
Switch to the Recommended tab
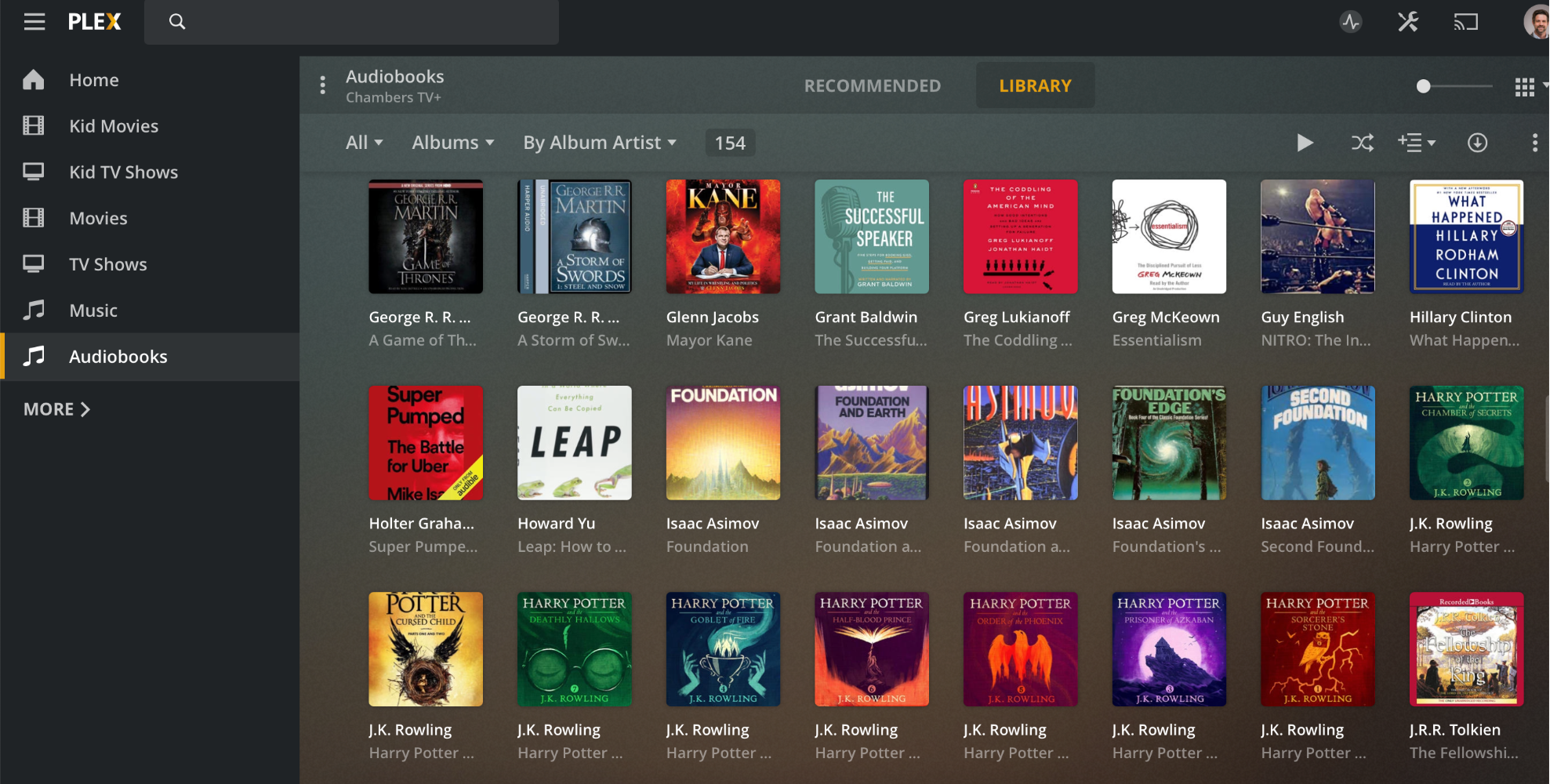(872, 85)
